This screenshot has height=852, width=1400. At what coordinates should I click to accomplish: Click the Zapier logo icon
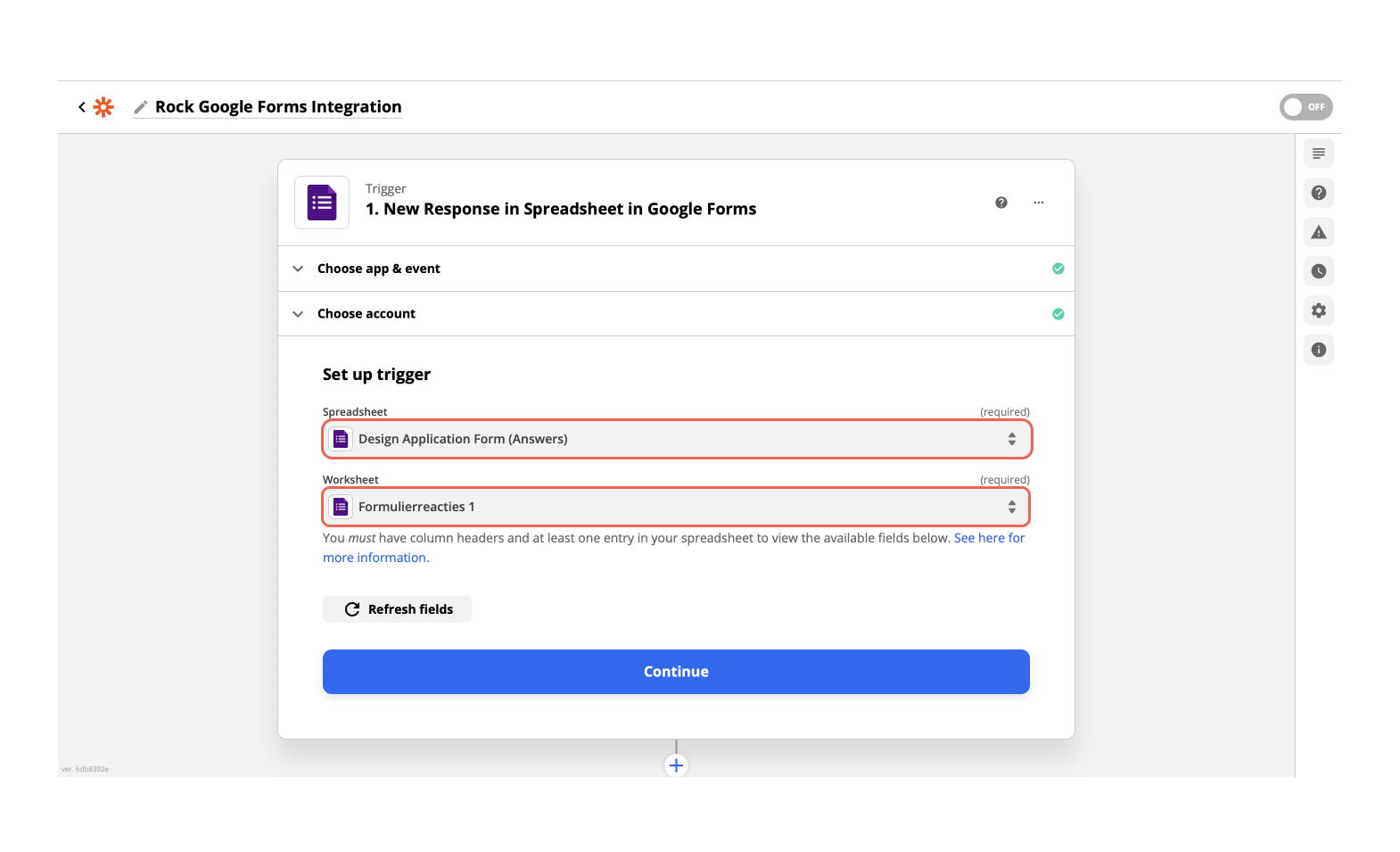tap(104, 107)
